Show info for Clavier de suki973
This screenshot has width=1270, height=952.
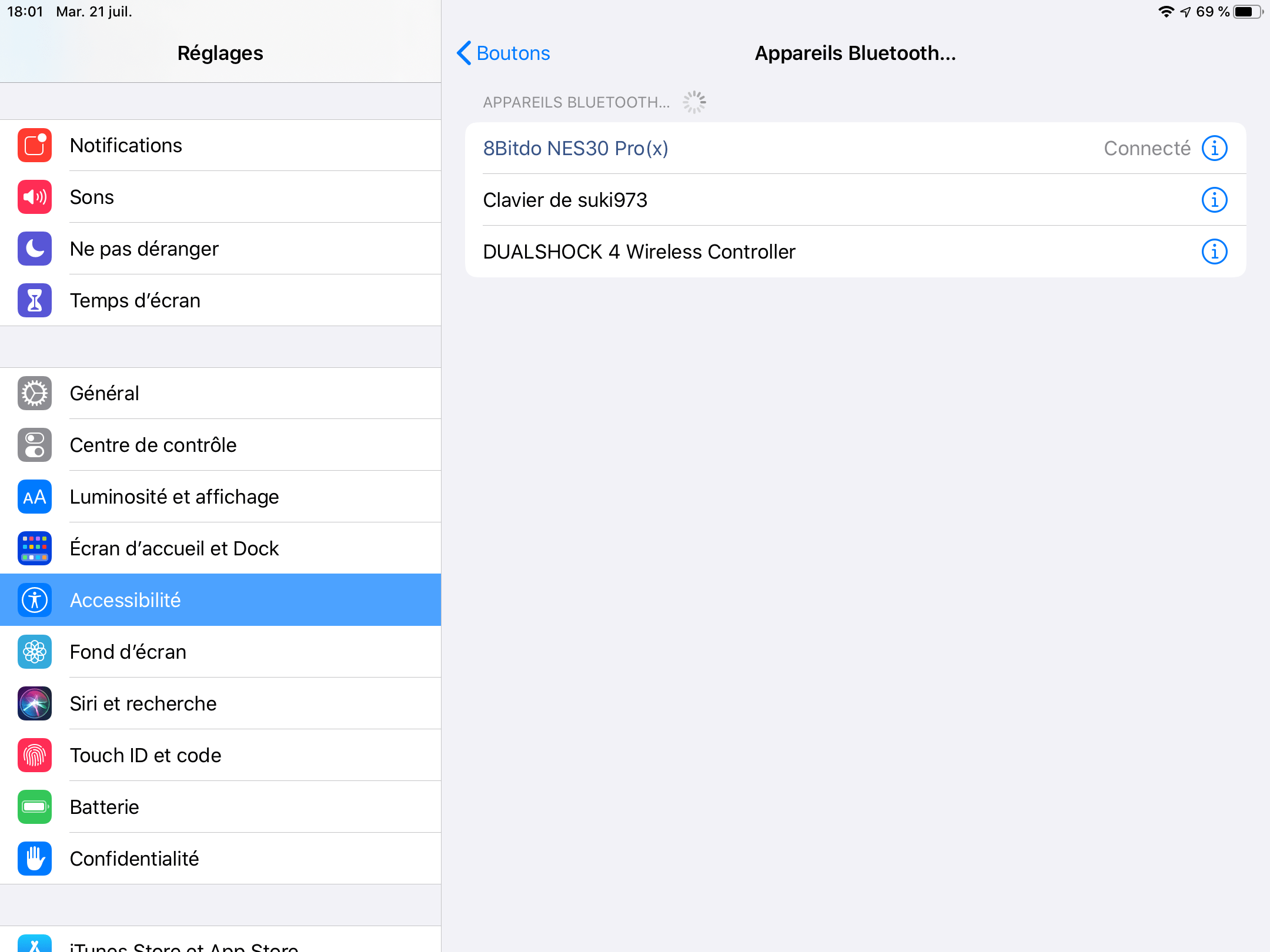tap(1214, 200)
